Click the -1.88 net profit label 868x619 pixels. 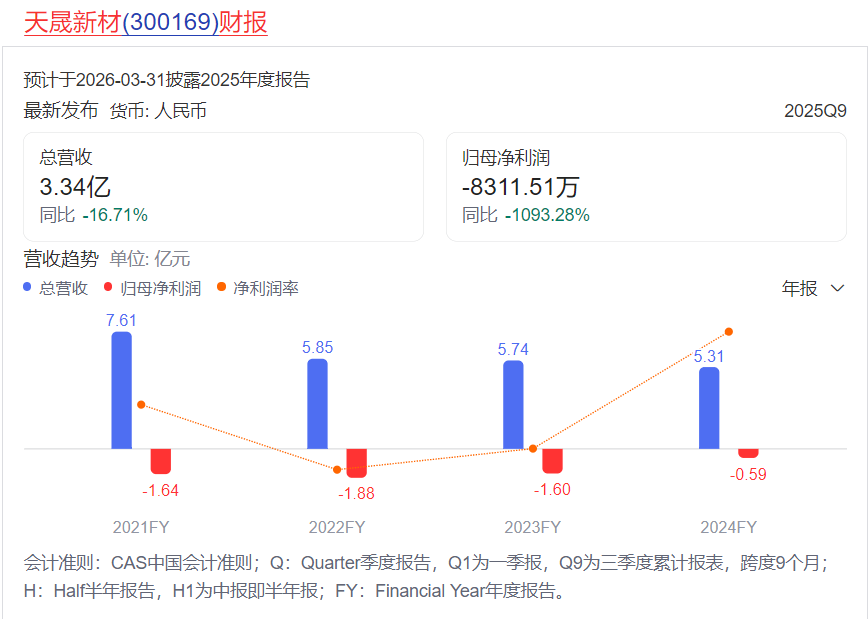(x=356, y=493)
